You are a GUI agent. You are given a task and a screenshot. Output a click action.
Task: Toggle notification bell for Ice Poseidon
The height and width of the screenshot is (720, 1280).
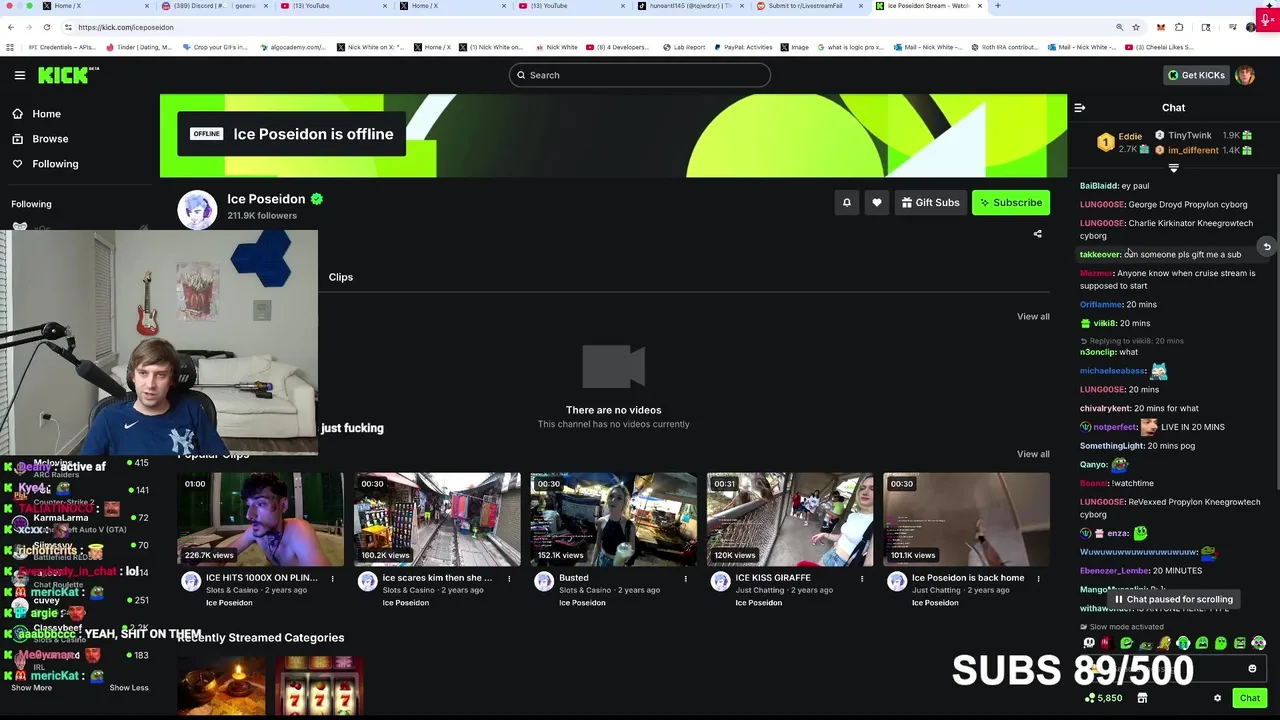pos(847,203)
